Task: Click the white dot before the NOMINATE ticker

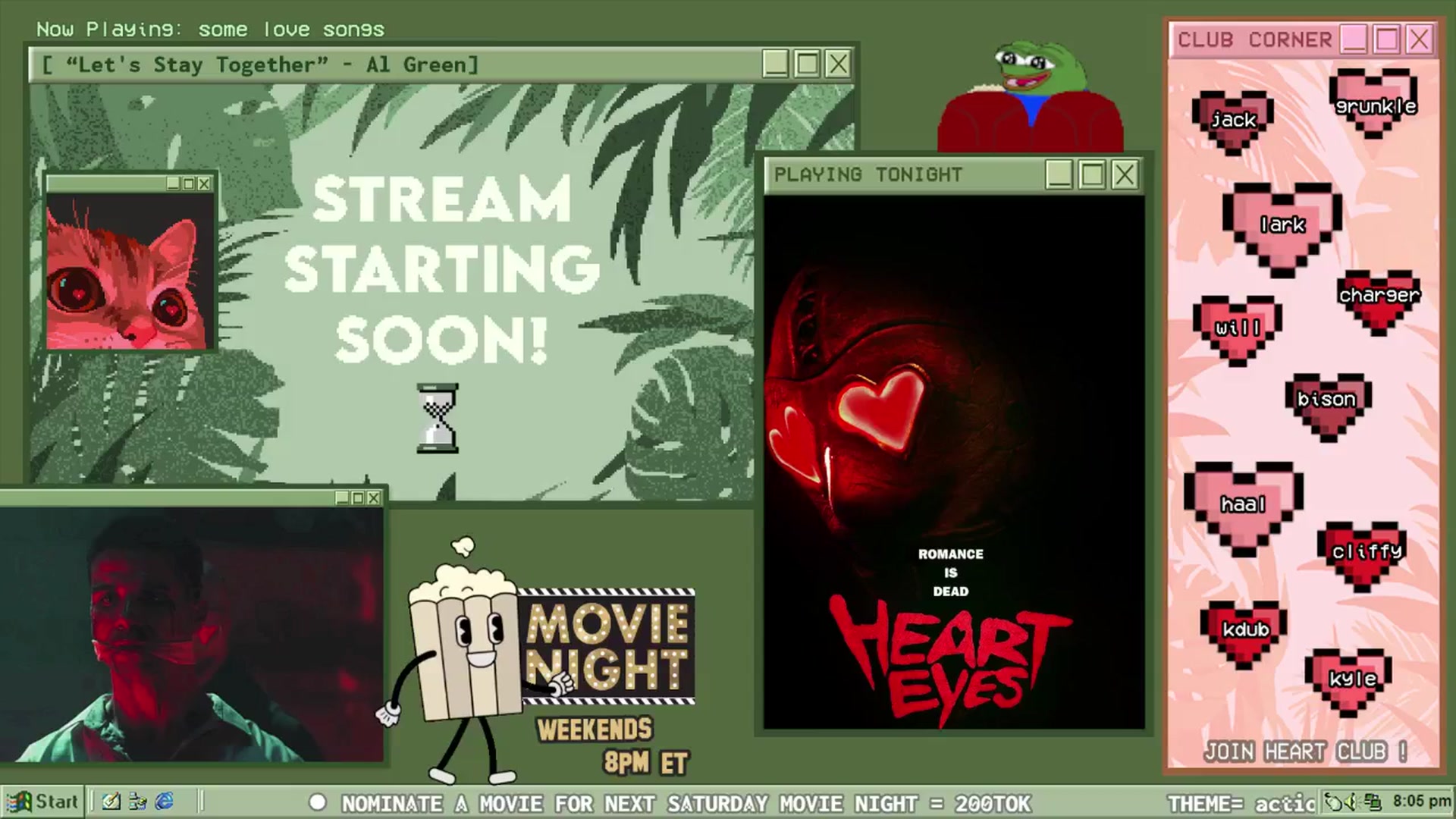Action: (x=318, y=802)
